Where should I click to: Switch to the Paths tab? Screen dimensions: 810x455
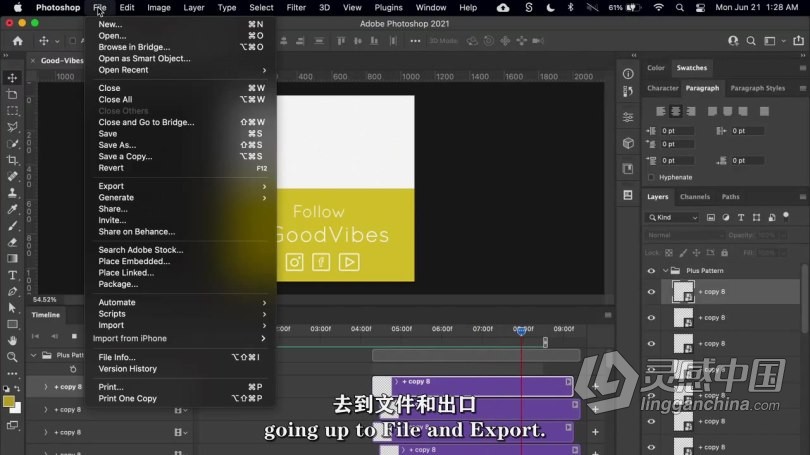pyautogui.click(x=730, y=197)
